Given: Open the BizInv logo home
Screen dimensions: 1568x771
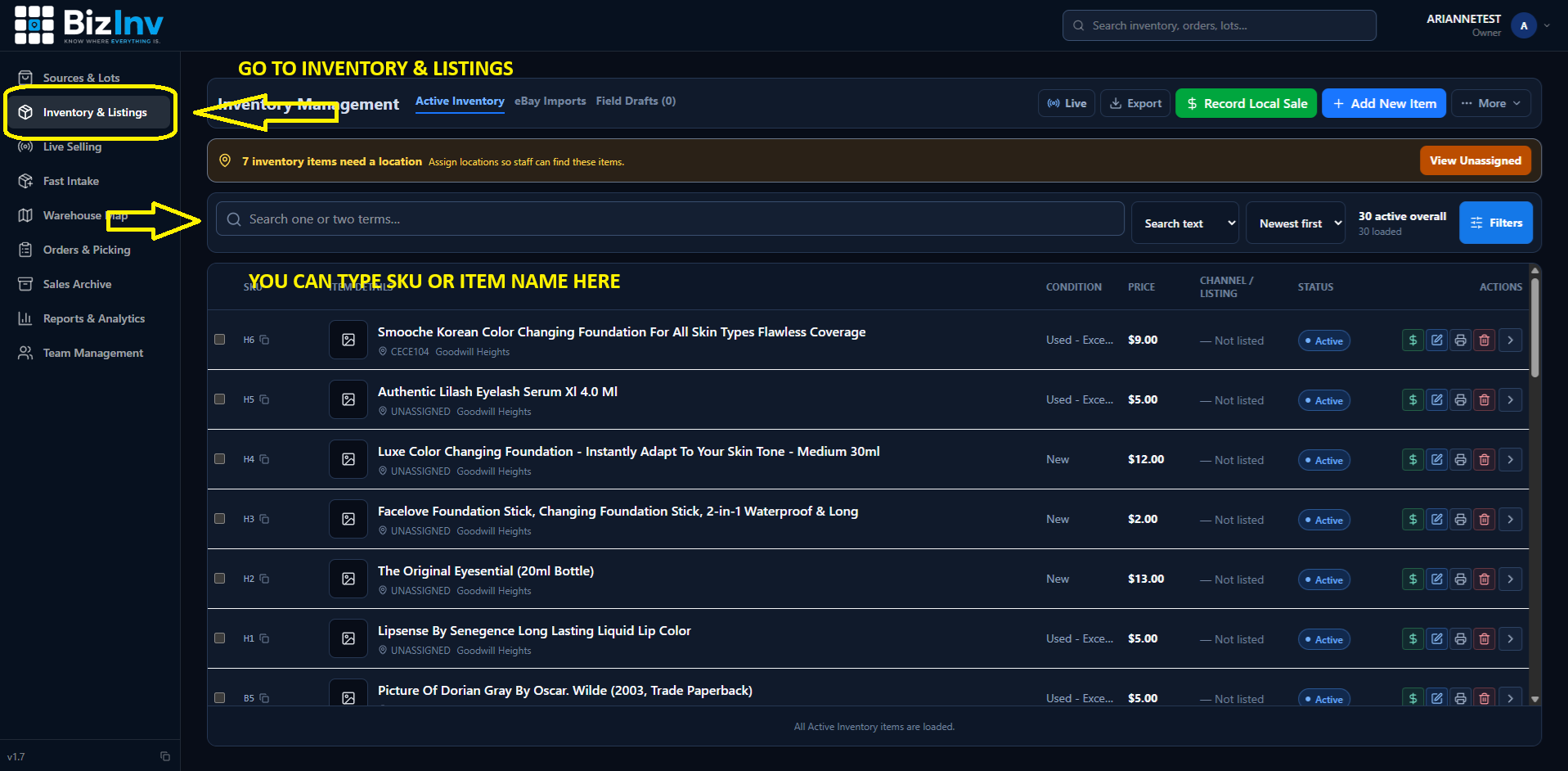Looking at the screenshot, I should tap(88, 25).
